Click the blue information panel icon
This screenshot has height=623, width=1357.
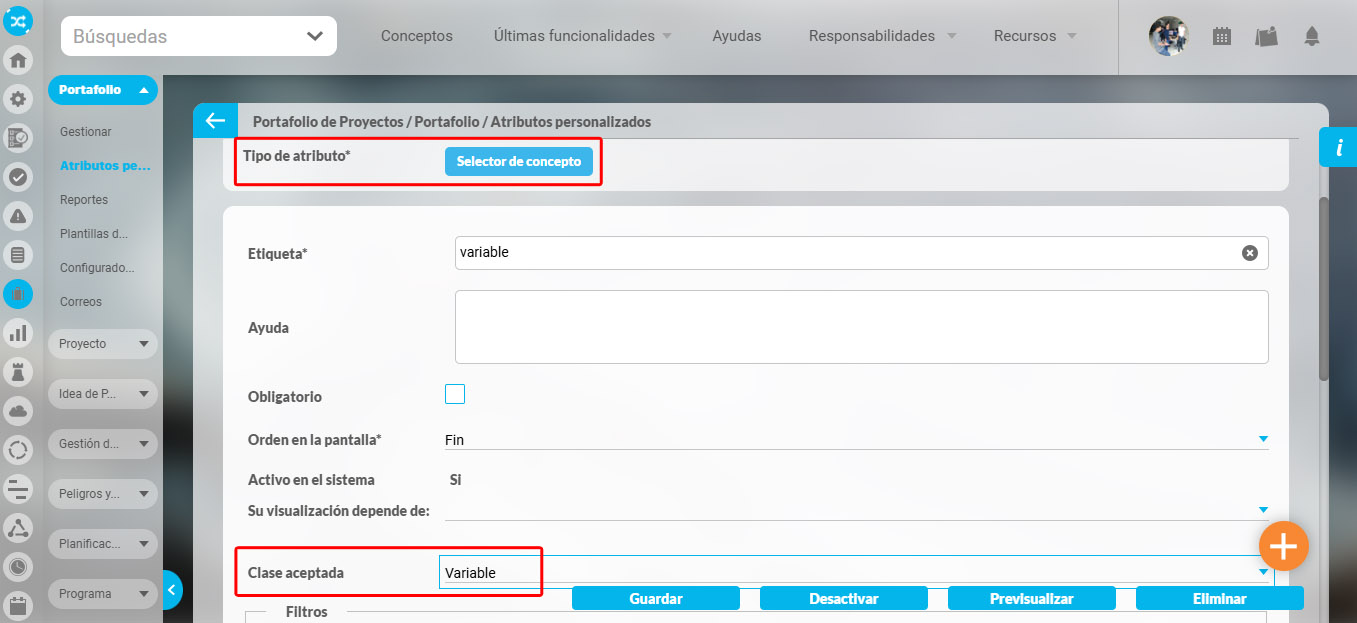tap(1338, 147)
